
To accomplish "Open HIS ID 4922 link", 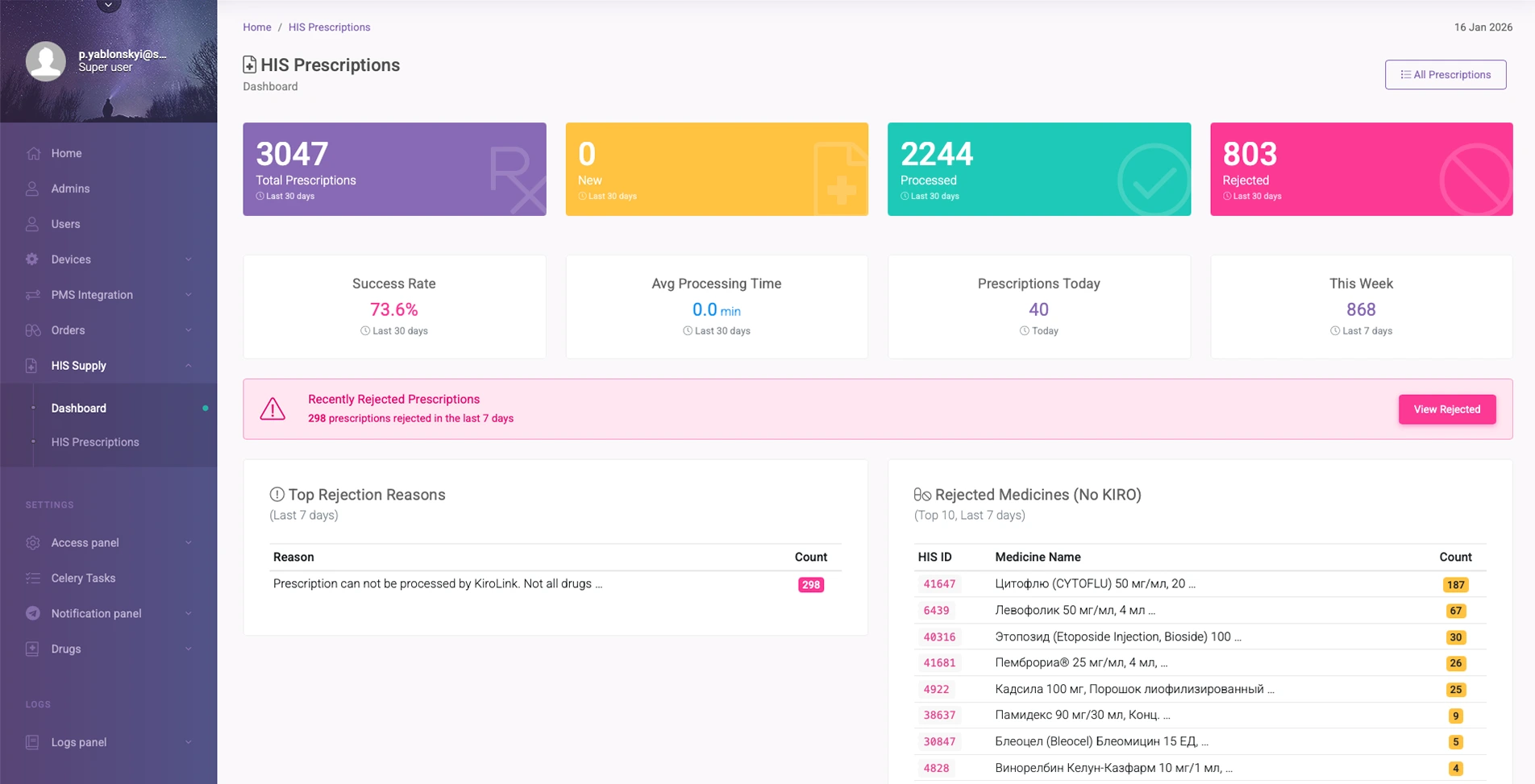I will coord(936,690).
